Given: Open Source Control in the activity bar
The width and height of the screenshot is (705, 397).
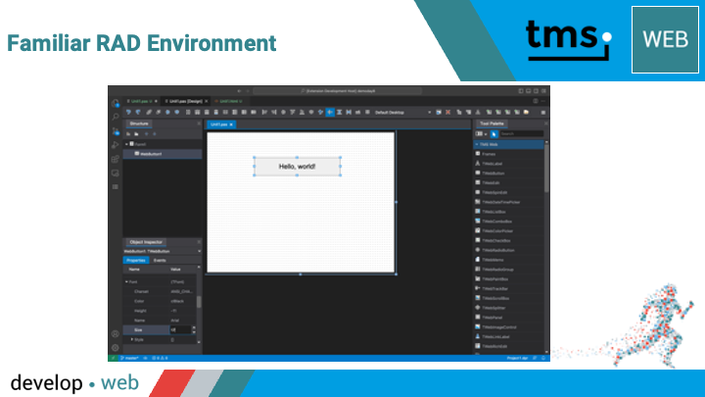Looking at the screenshot, I should click(x=116, y=131).
